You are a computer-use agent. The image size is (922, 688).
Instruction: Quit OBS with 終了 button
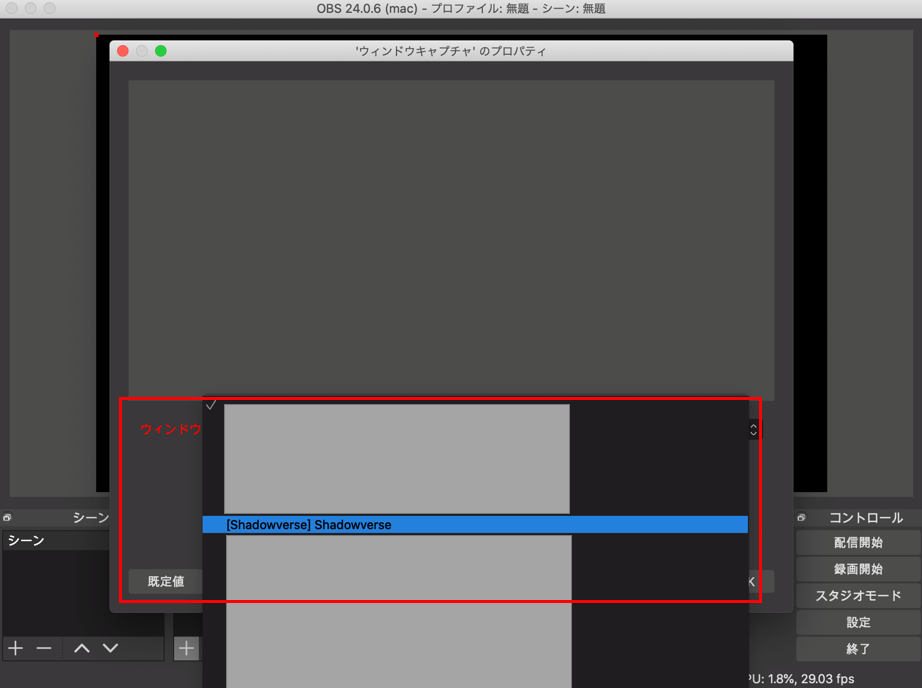tap(858, 649)
